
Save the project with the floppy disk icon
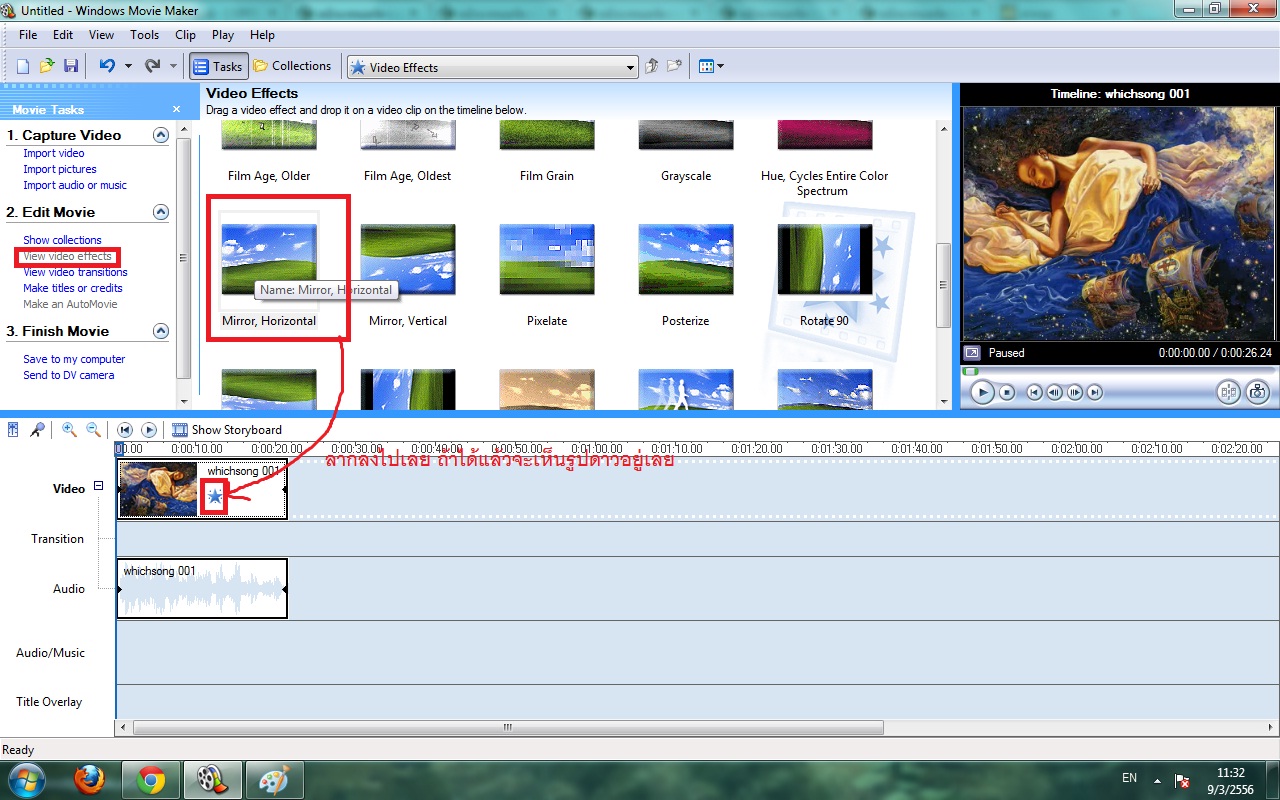[71, 66]
